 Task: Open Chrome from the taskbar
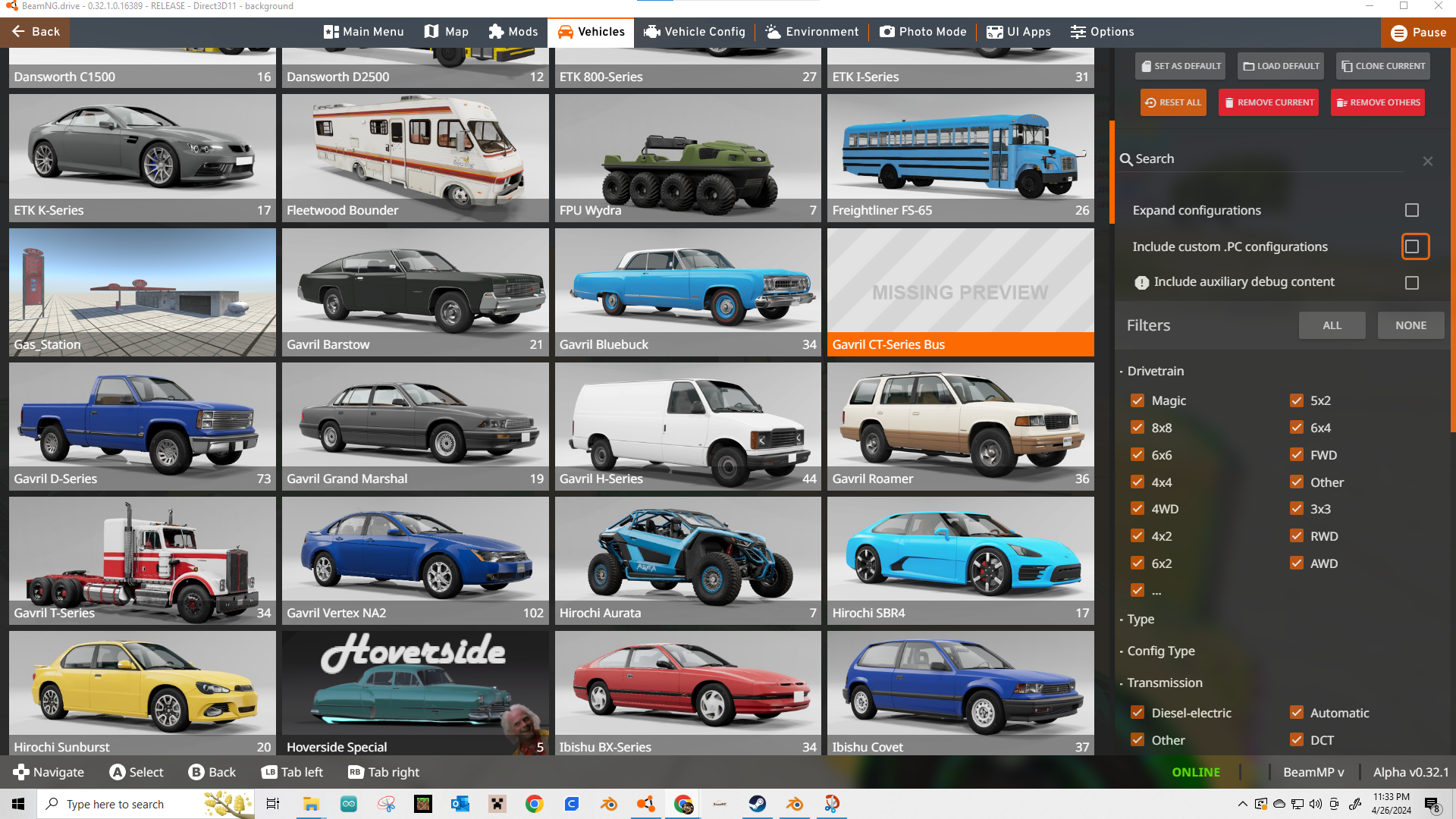pos(535,804)
